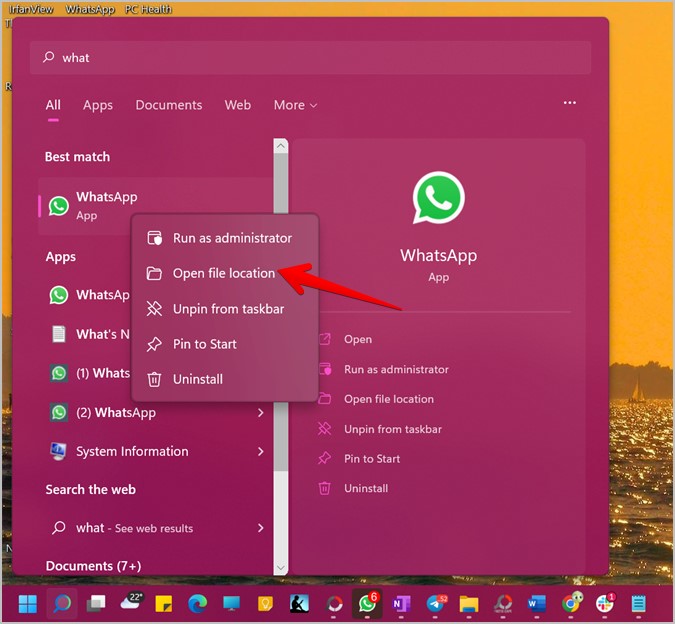Click the 'Documents (7+)' section heading
Viewport: 675px width, 624px height.
[93, 566]
